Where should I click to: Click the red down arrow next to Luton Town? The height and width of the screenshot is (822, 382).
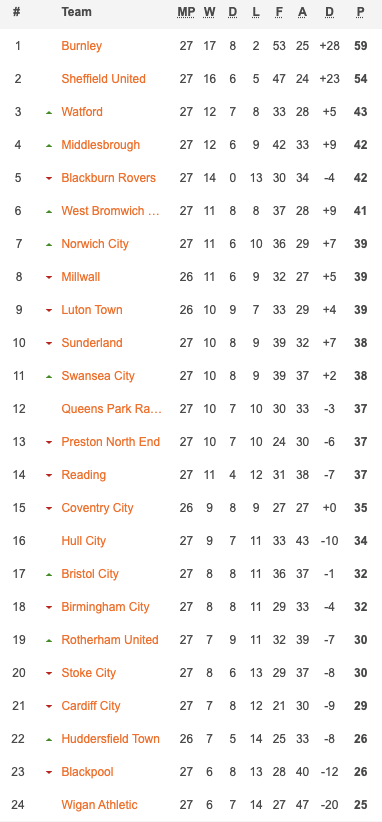click(49, 310)
